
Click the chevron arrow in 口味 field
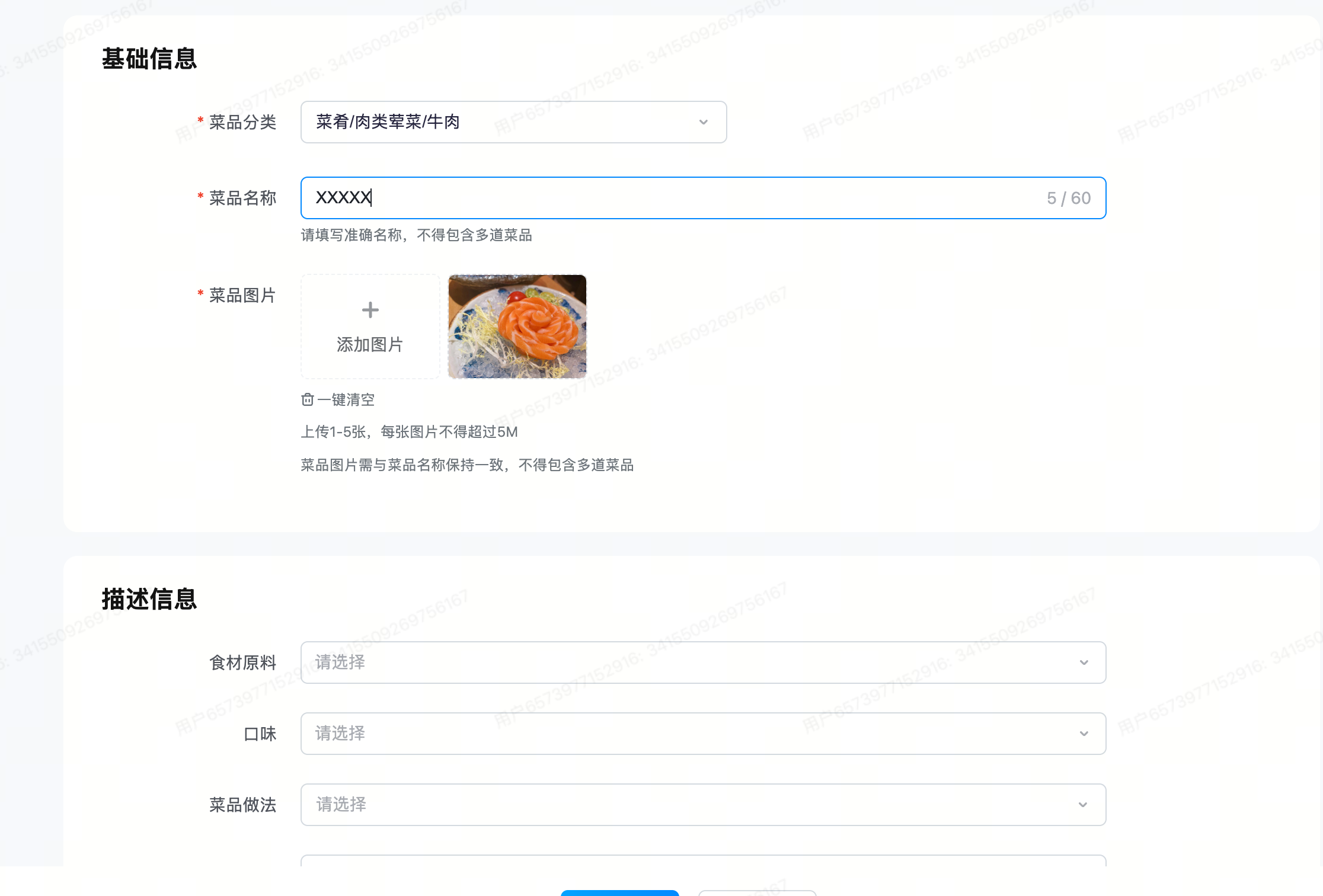pos(1084,734)
